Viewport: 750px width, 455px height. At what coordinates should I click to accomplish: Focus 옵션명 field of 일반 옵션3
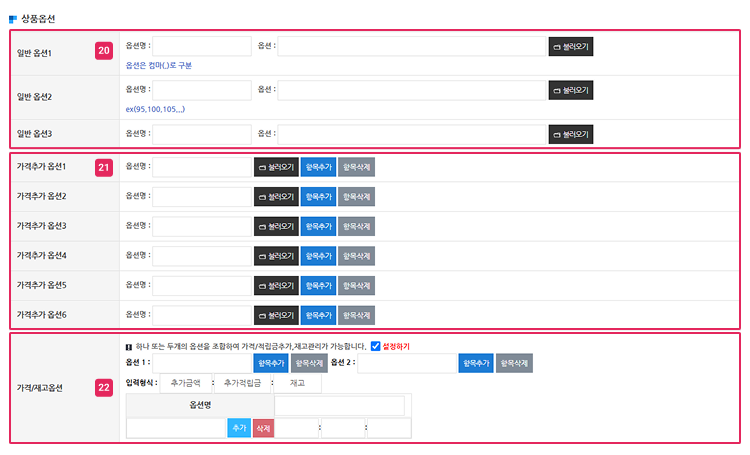(x=202, y=134)
